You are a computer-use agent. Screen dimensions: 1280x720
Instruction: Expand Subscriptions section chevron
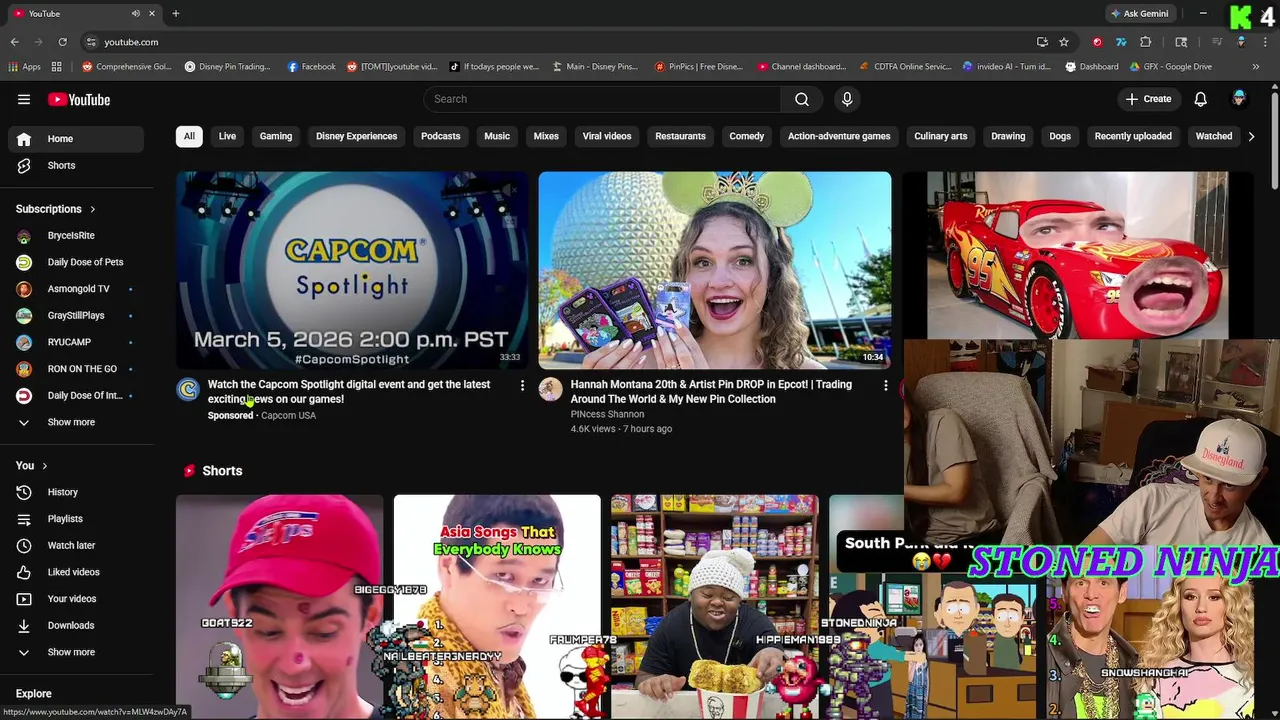[92, 209]
